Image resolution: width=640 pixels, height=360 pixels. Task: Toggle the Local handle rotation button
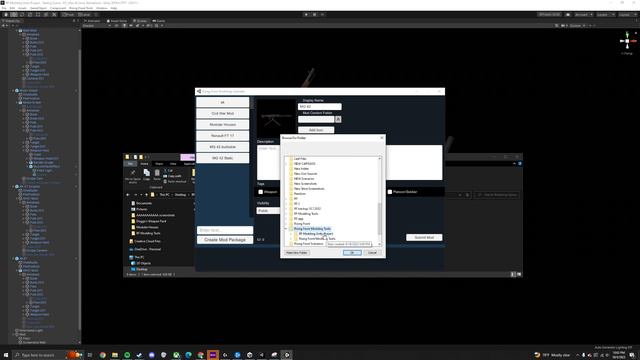click(x=84, y=15)
